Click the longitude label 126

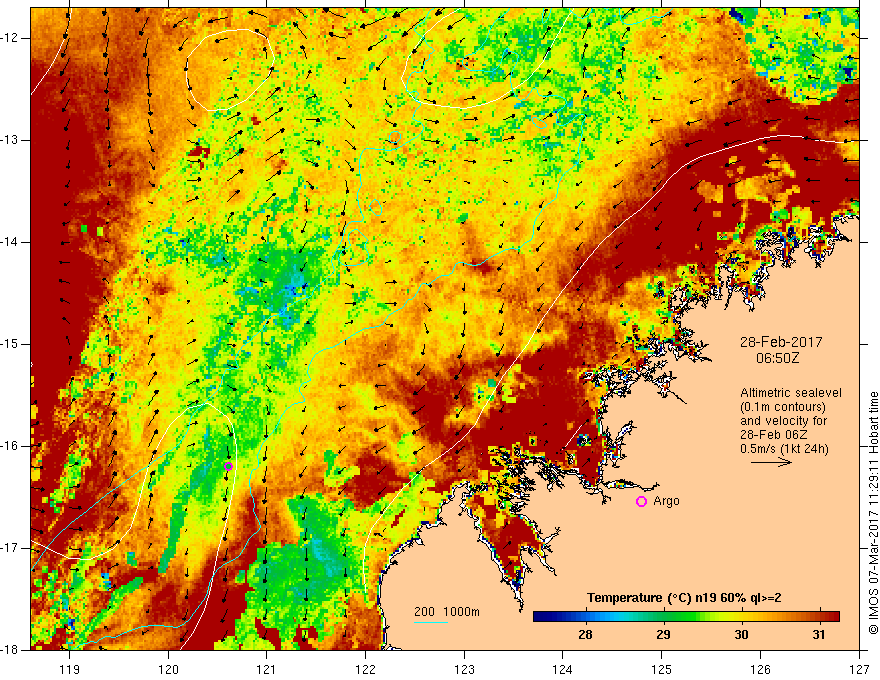(760, 669)
